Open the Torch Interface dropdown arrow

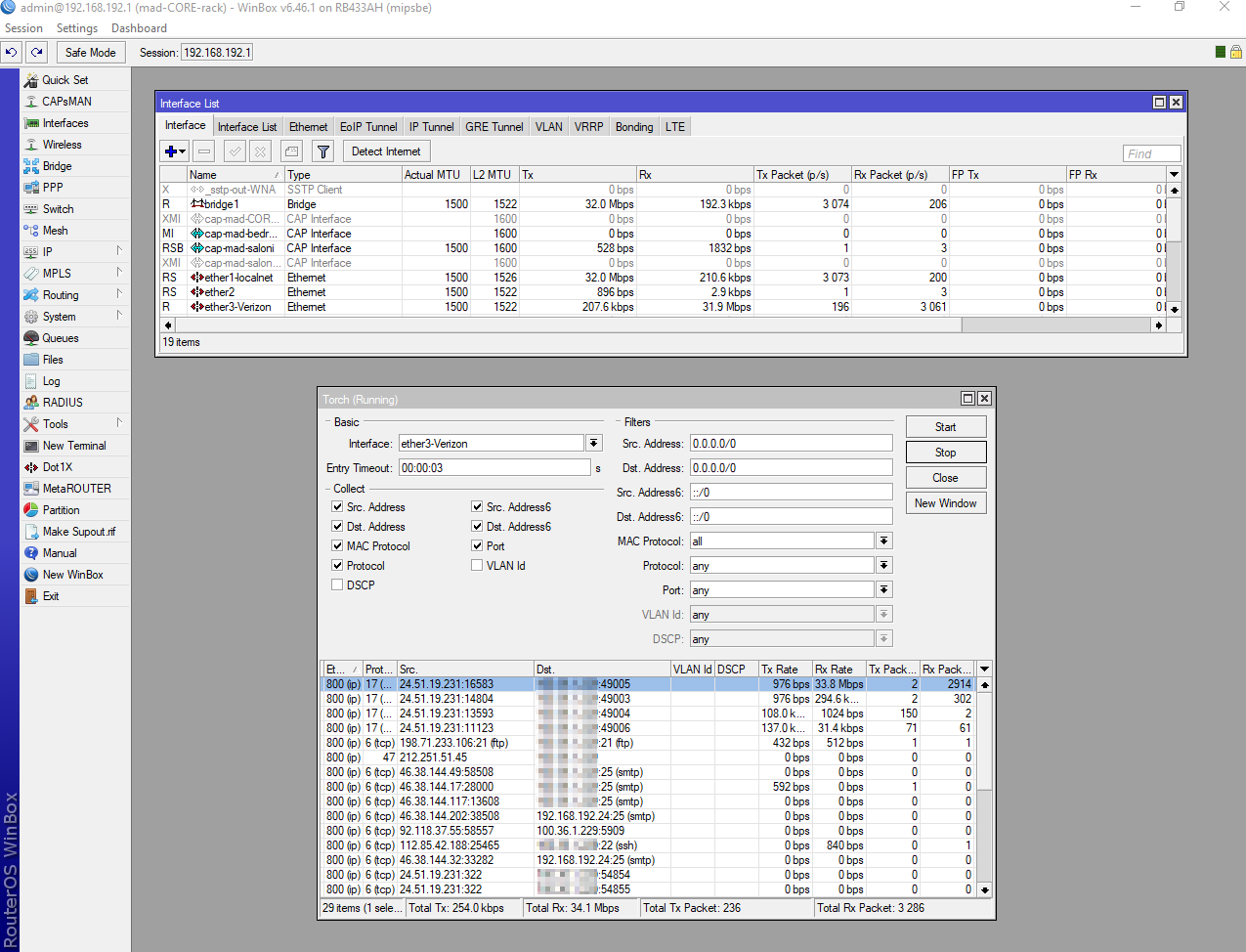[593, 444]
